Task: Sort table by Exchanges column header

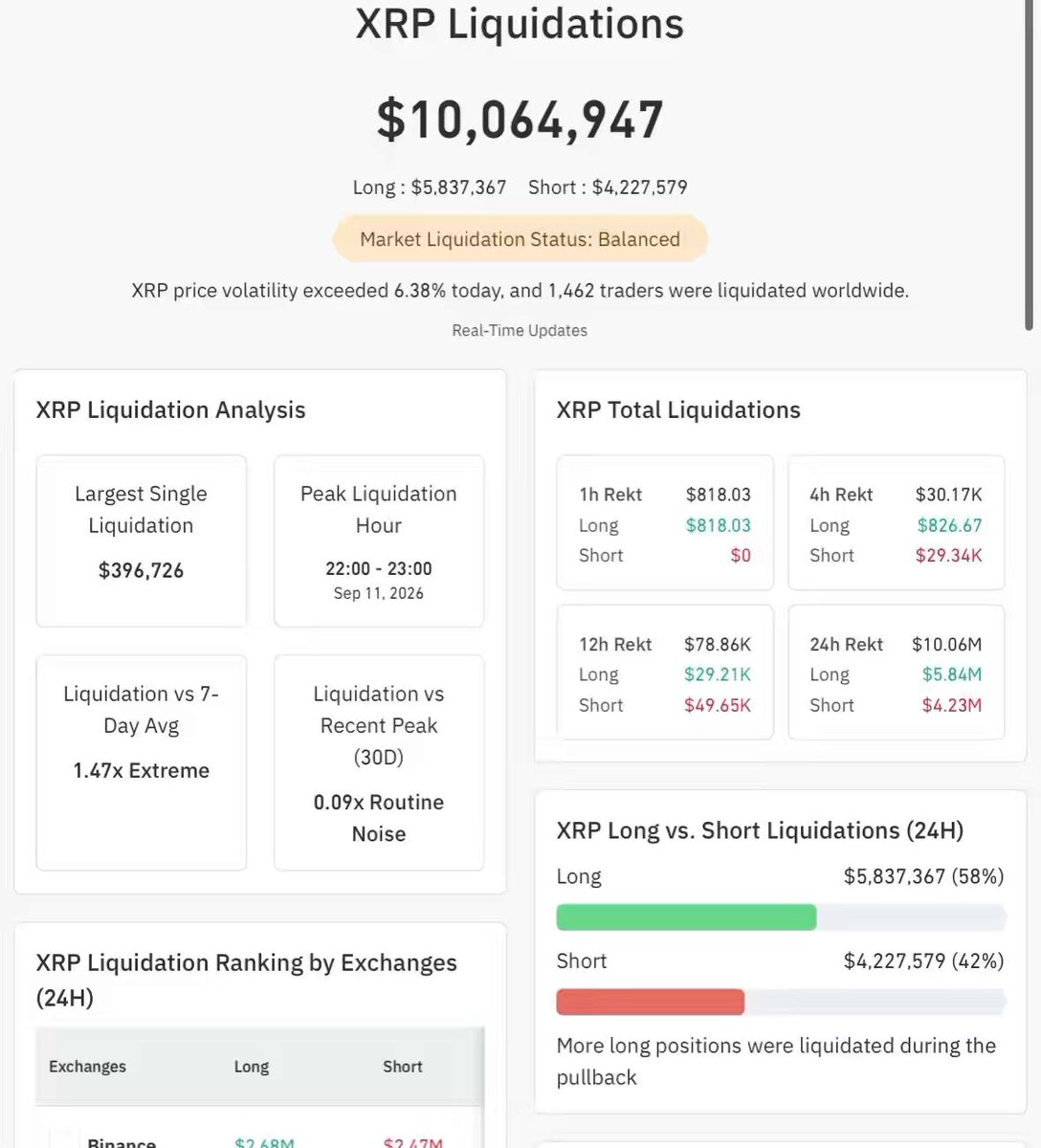Action: (x=87, y=1067)
